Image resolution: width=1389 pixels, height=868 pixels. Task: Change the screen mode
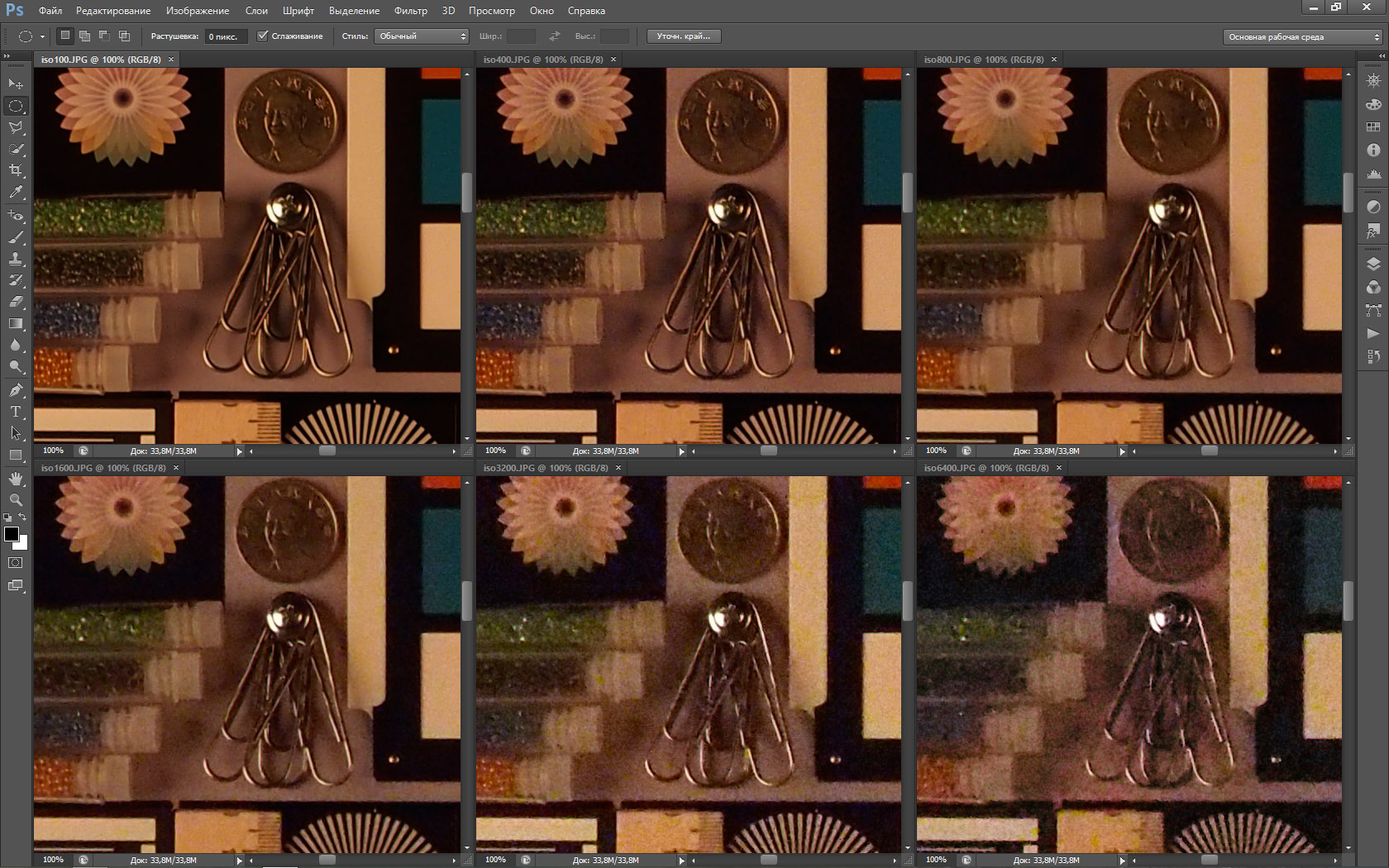pyautogui.click(x=16, y=585)
